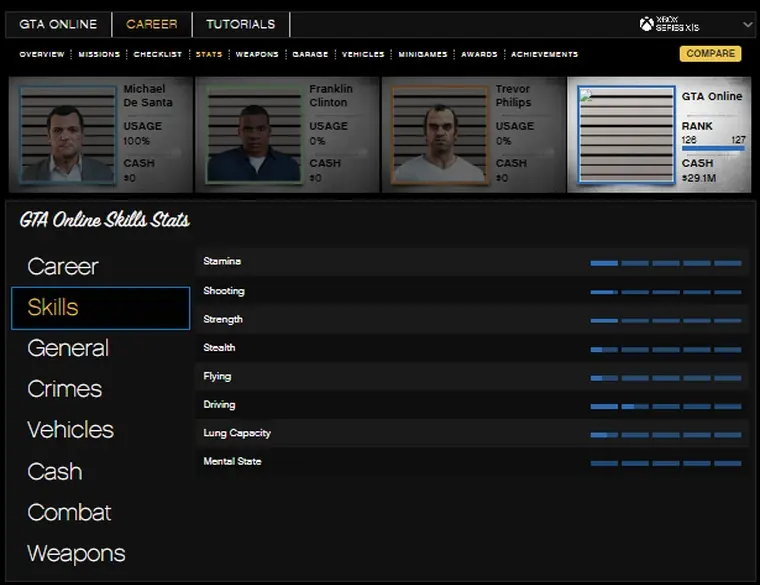Expand the platform selector chevron
The width and height of the screenshot is (760, 585).
click(x=747, y=25)
